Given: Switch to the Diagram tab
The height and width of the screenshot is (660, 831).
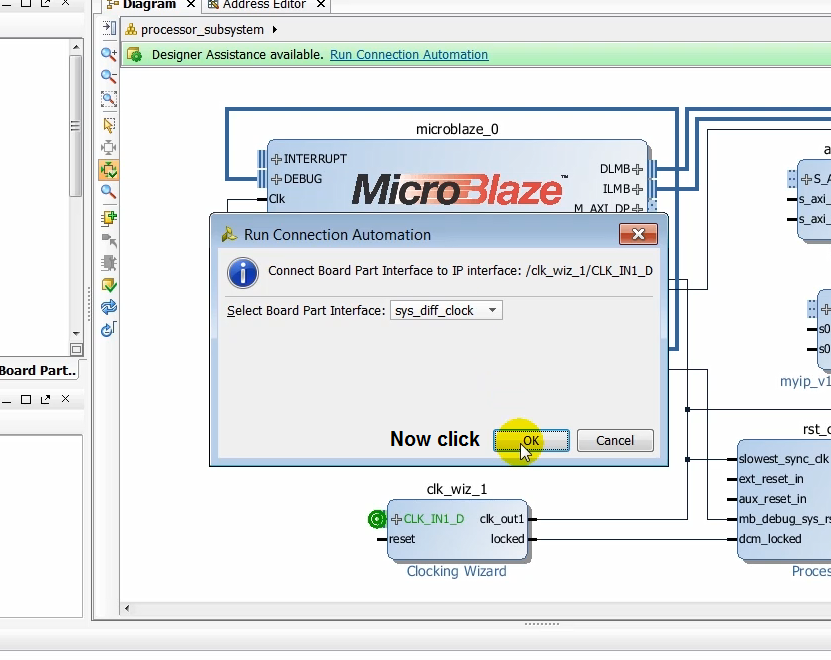Looking at the screenshot, I should (x=150, y=4).
